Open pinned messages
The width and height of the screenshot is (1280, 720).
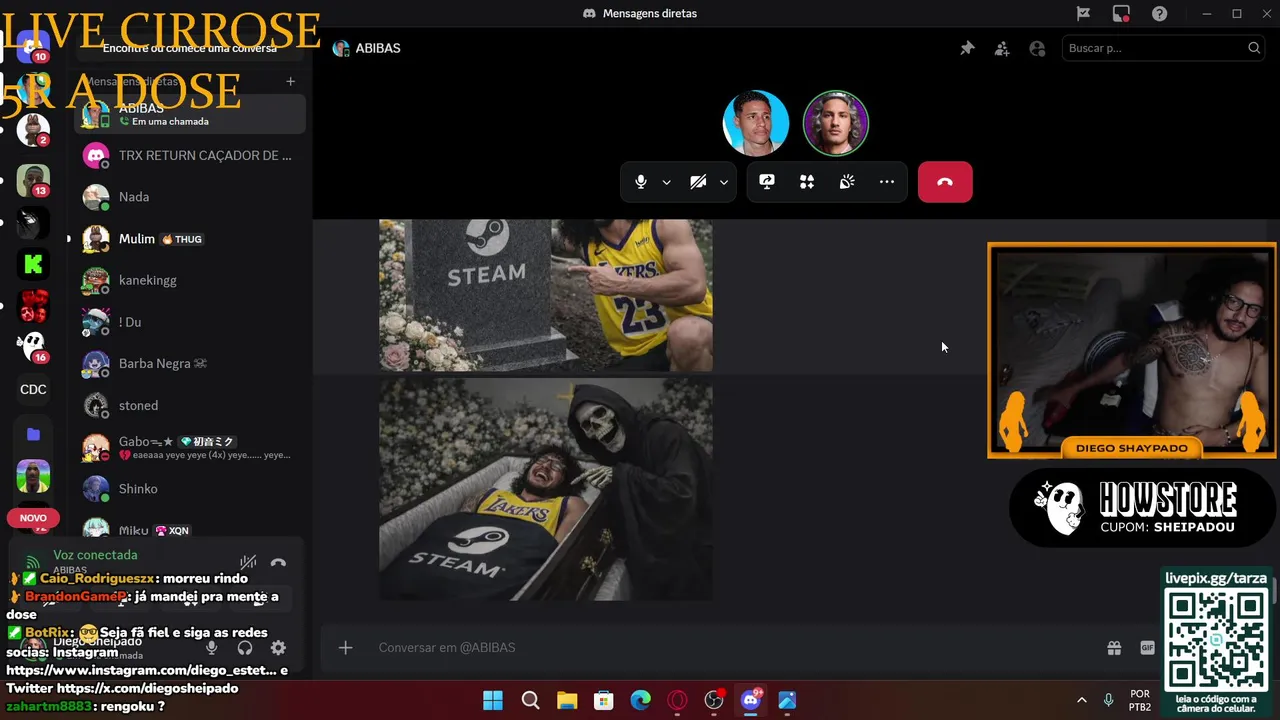point(967,48)
